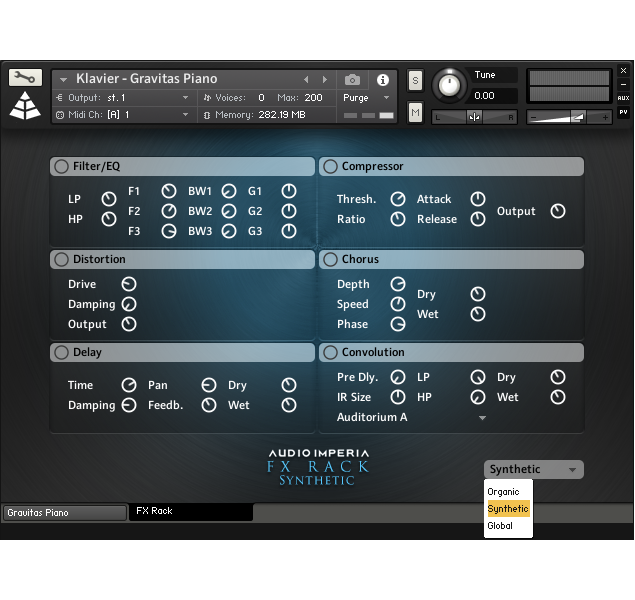635x600 pixels.
Task: Click the F1 frequency knob
Action: (x=168, y=191)
